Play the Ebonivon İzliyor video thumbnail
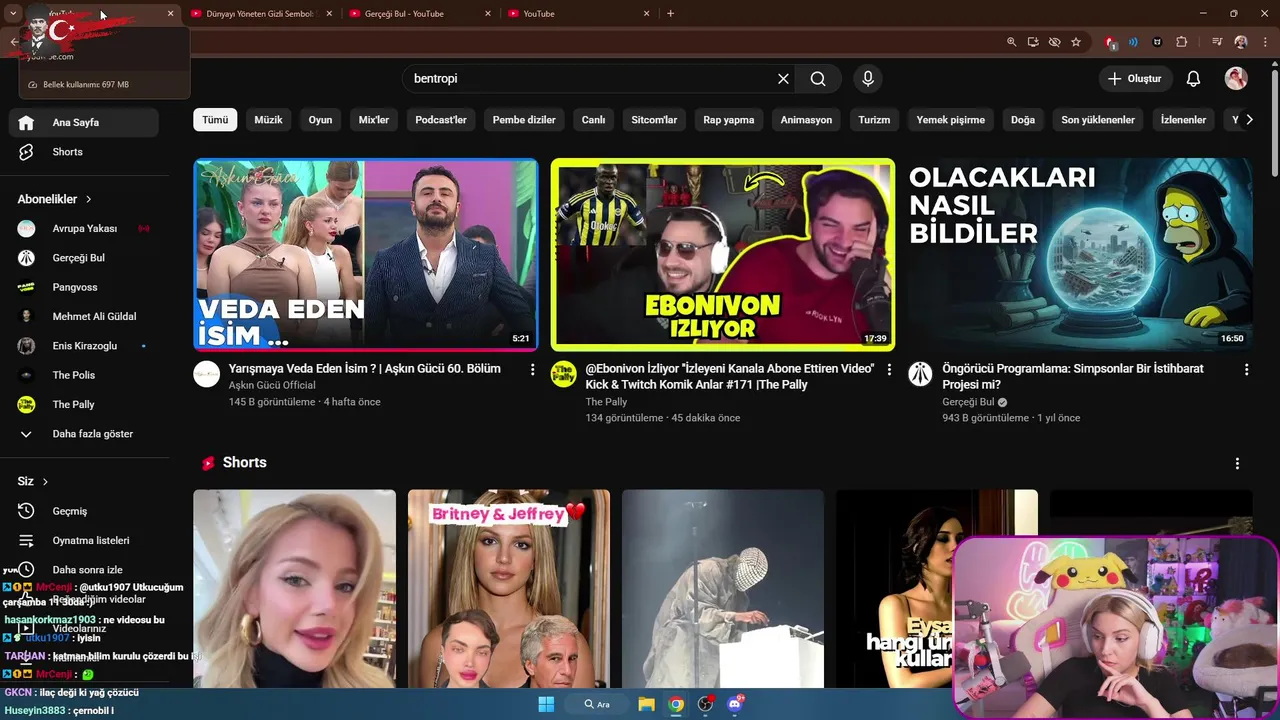 pos(723,255)
